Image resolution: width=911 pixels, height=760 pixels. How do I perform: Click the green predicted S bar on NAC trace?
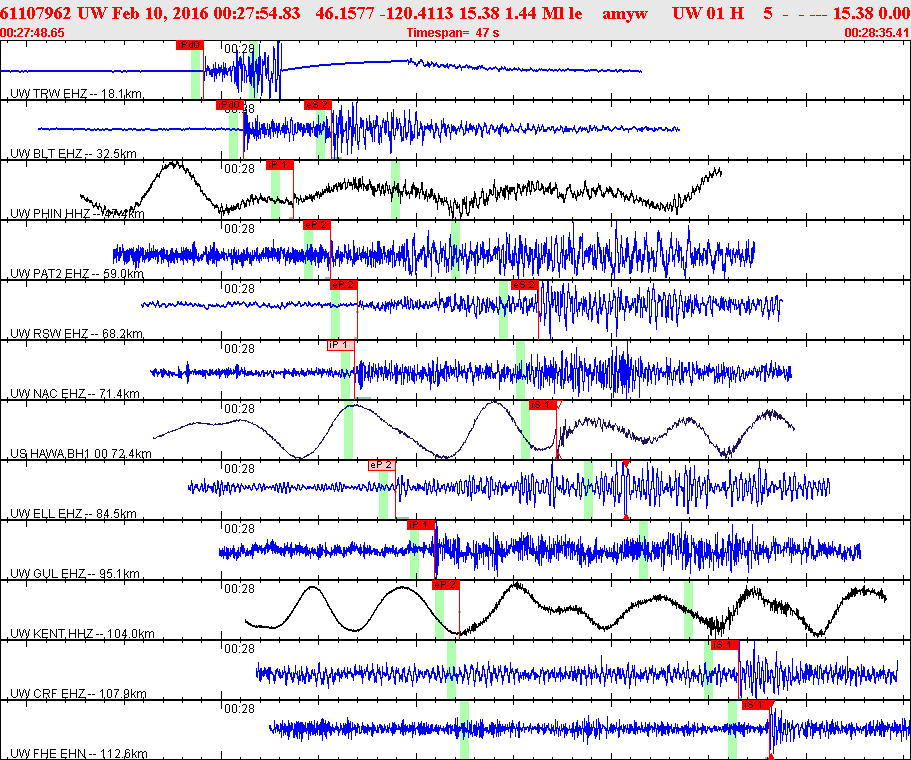521,370
